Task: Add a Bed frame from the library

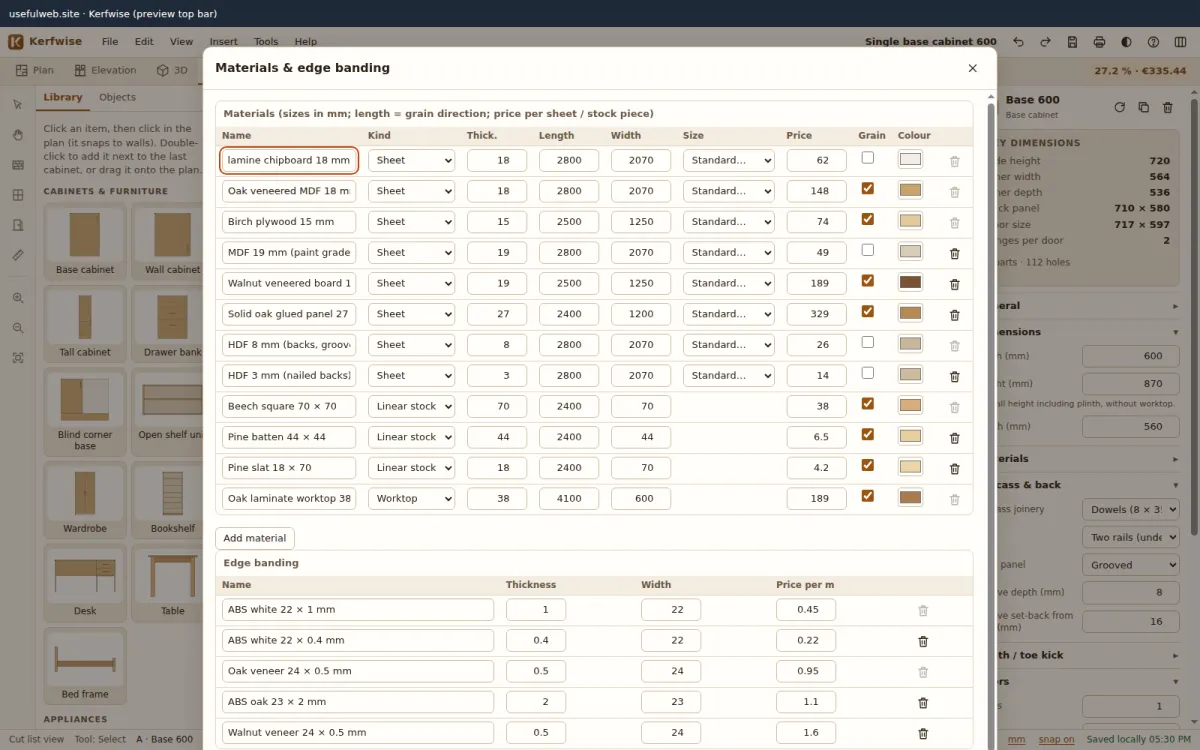Action: point(85,665)
